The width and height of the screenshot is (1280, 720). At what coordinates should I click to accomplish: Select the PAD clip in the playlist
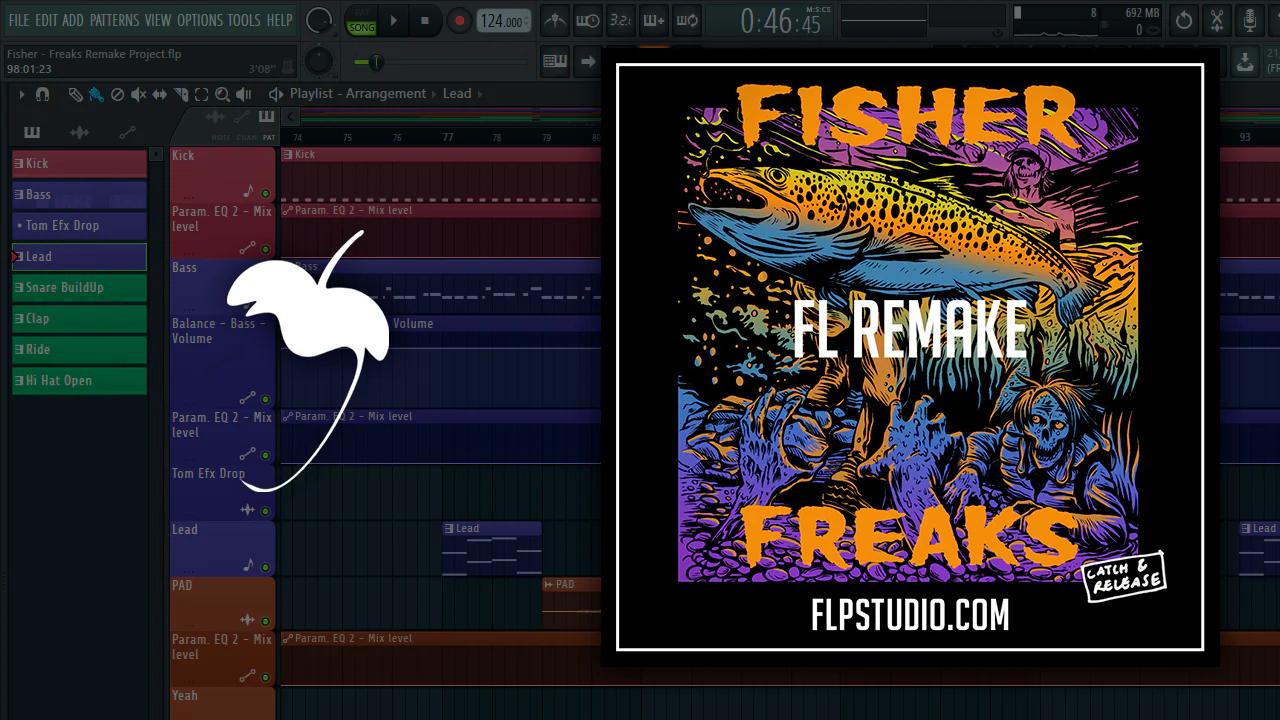pyautogui.click(x=571, y=603)
